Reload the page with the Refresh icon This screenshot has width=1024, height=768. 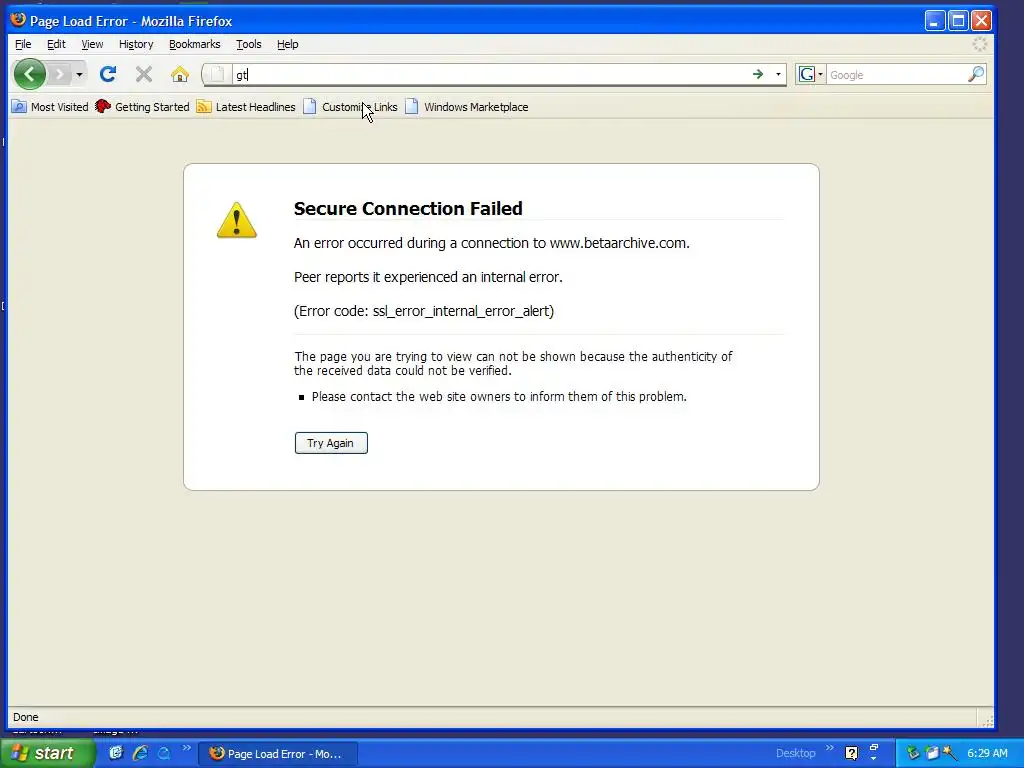click(108, 74)
